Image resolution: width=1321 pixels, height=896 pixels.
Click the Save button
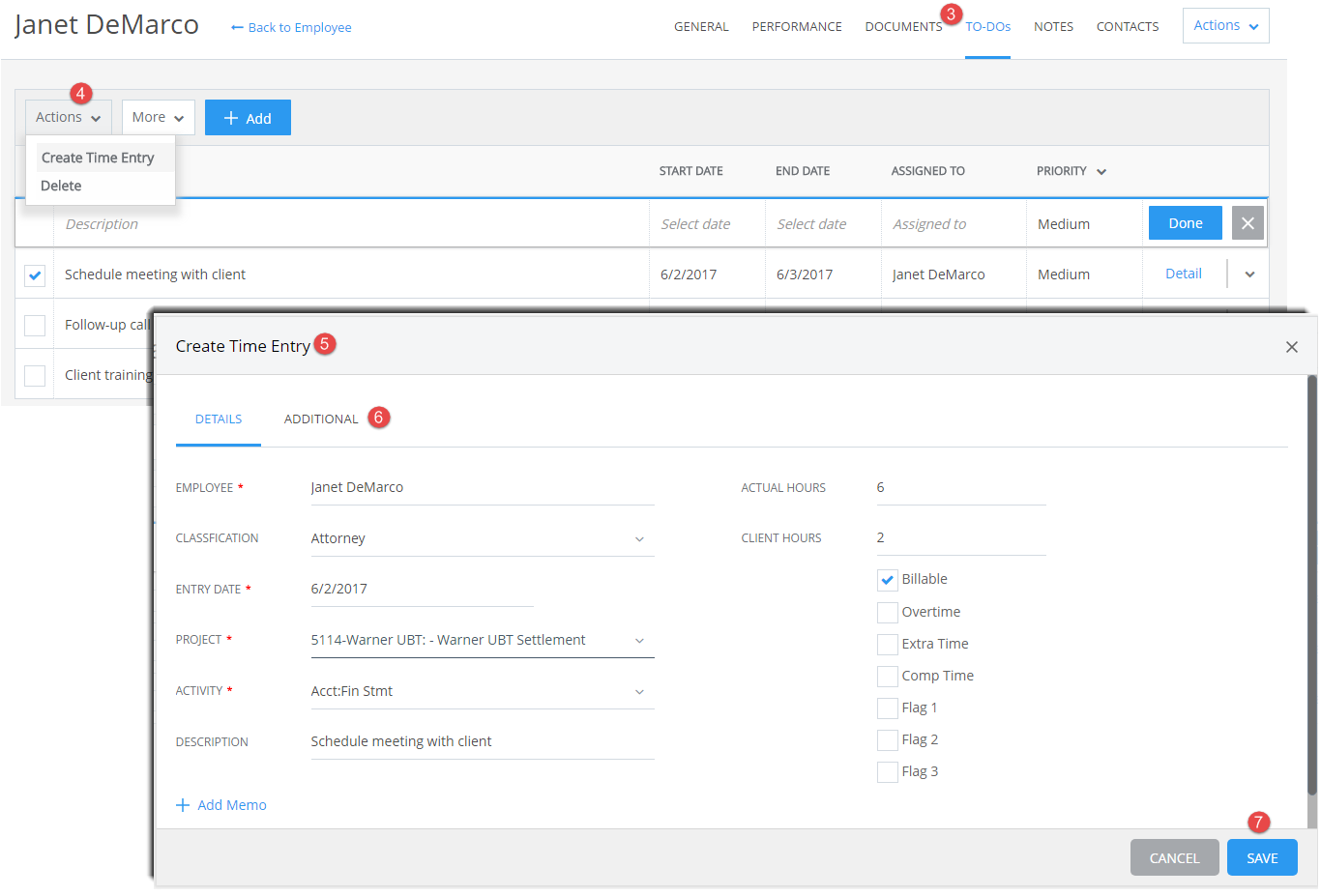[x=1262, y=858]
